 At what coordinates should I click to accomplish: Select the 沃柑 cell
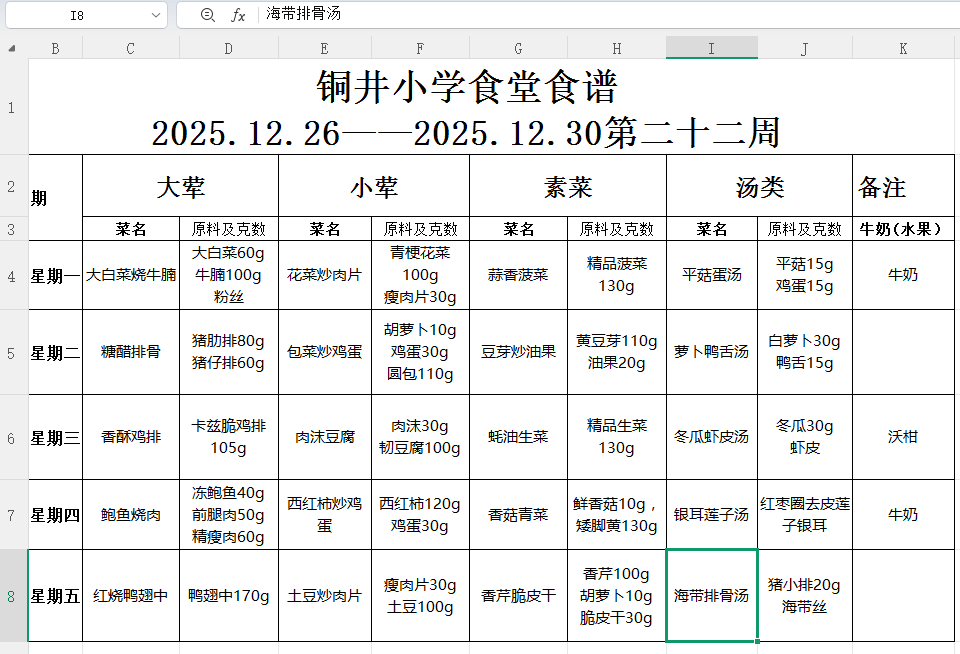coord(902,437)
